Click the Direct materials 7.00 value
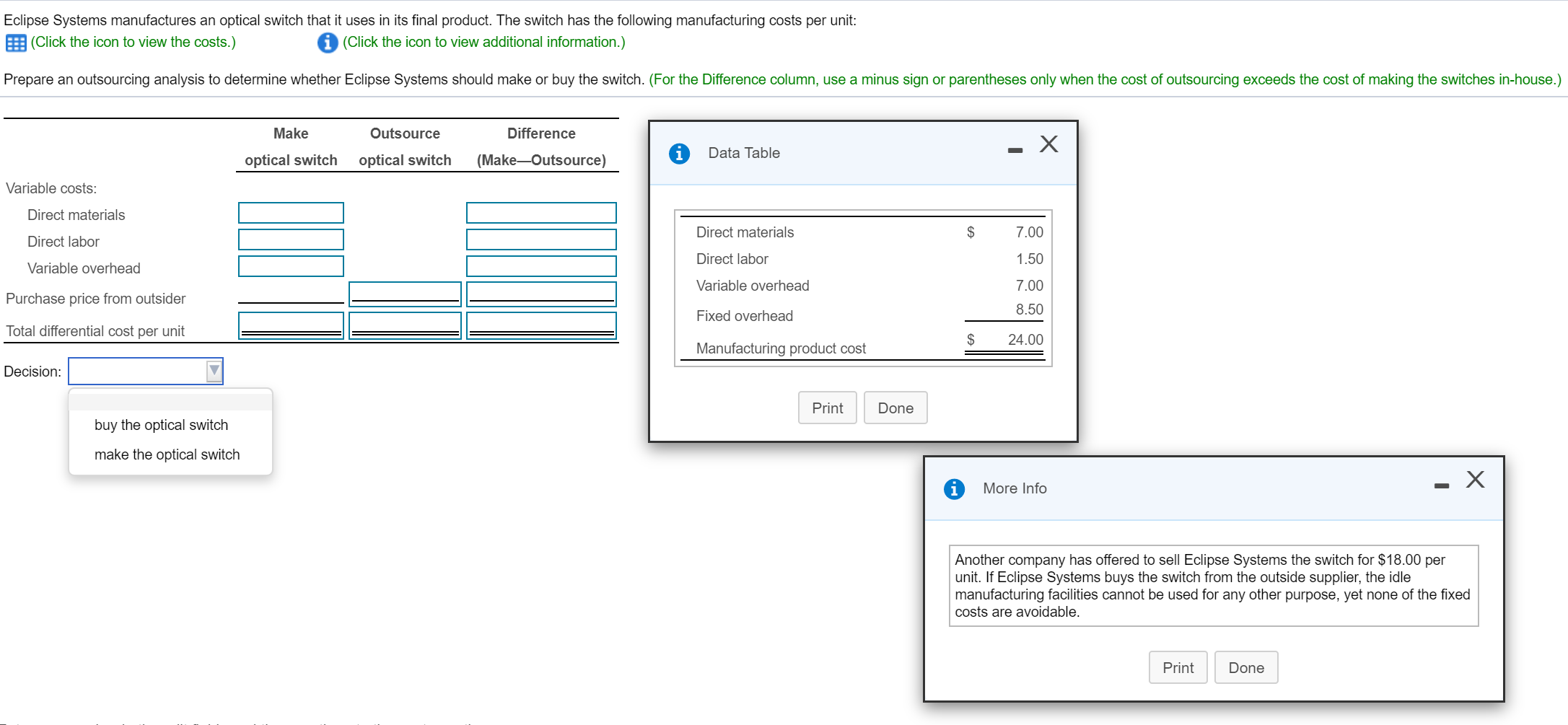1568x725 pixels. 1029,232
